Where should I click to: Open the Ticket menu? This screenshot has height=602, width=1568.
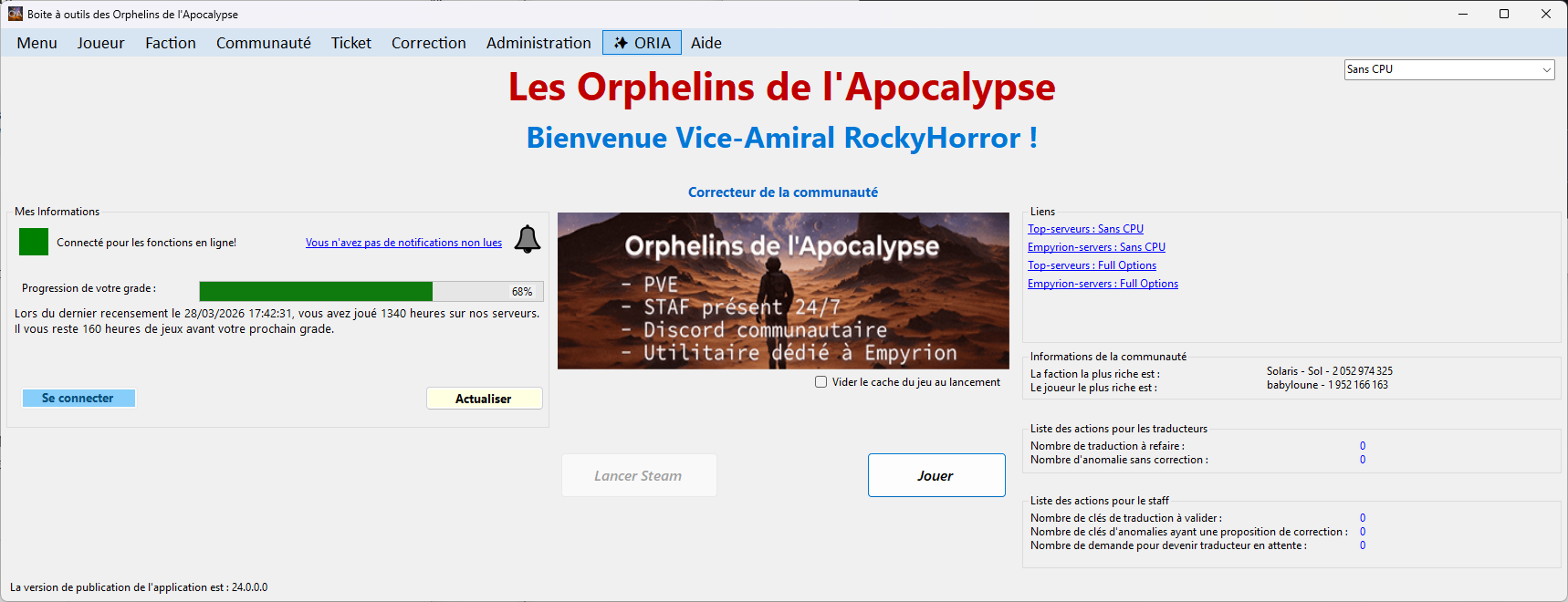coord(350,43)
